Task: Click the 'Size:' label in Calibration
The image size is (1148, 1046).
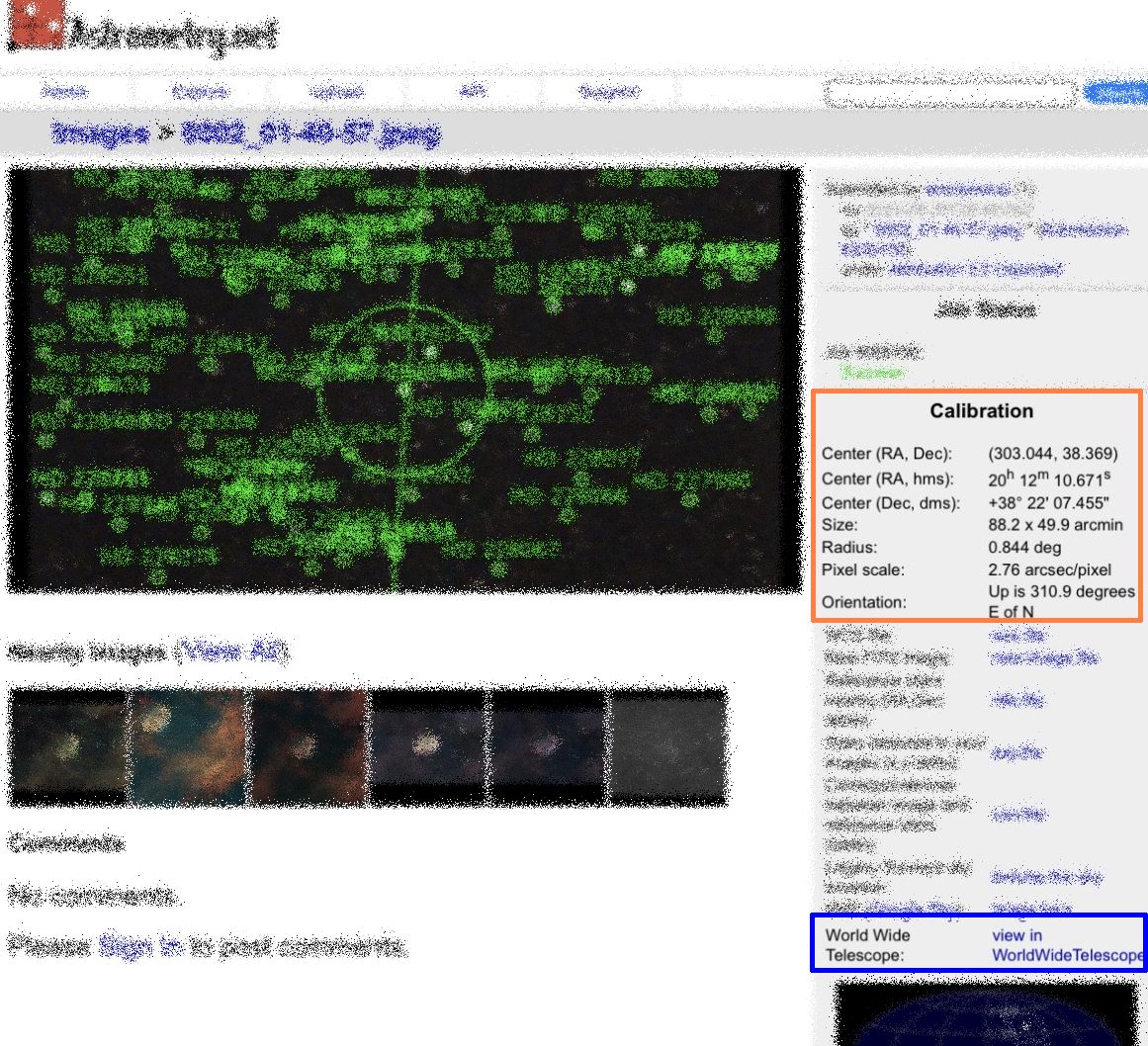Action: 839,525
